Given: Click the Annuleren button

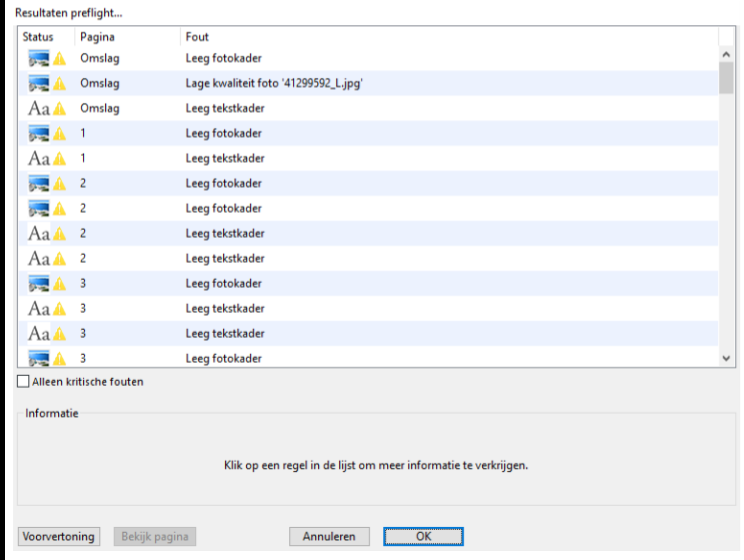Looking at the screenshot, I should coord(329,537).
